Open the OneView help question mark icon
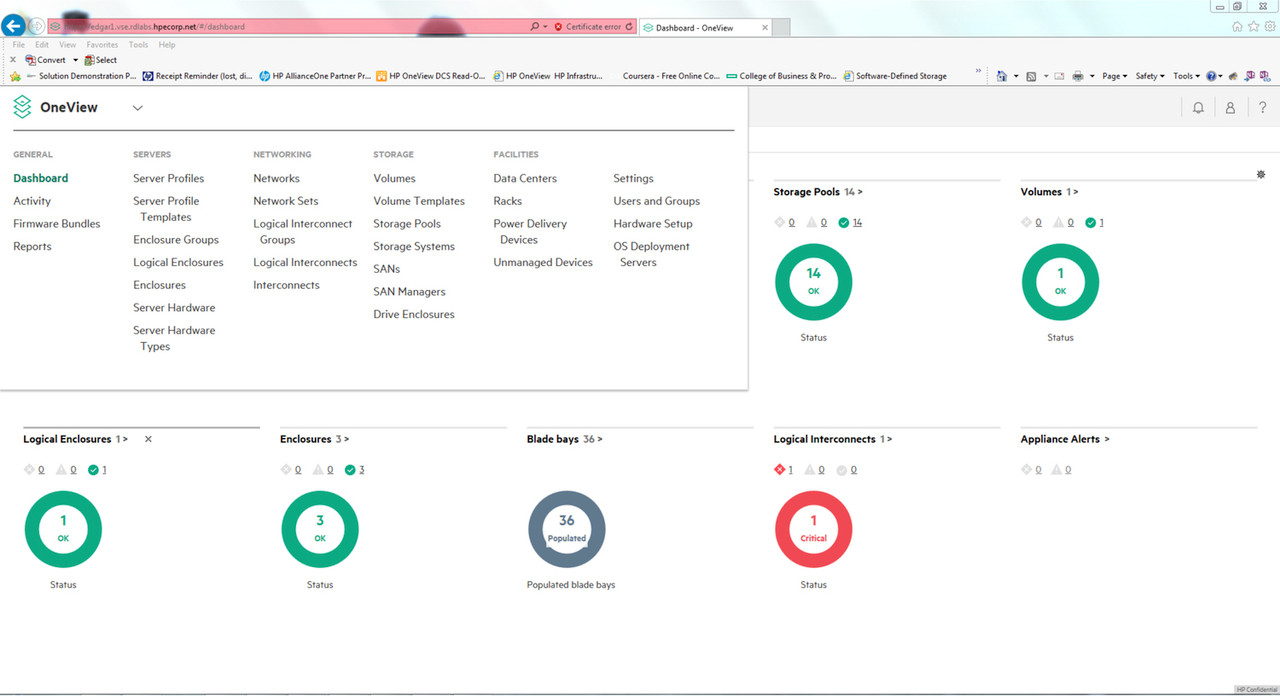1280x696 pixels. [1262, 107]
